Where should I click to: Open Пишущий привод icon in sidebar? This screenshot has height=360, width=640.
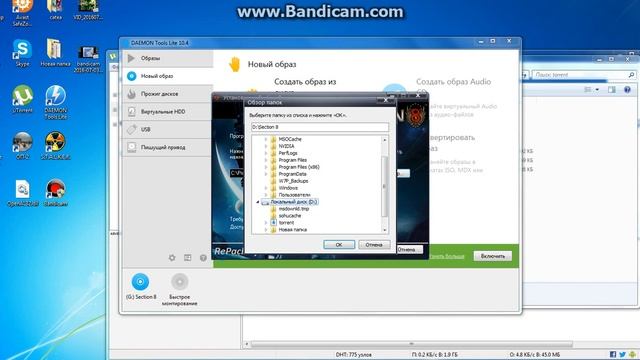pos(131,147)
